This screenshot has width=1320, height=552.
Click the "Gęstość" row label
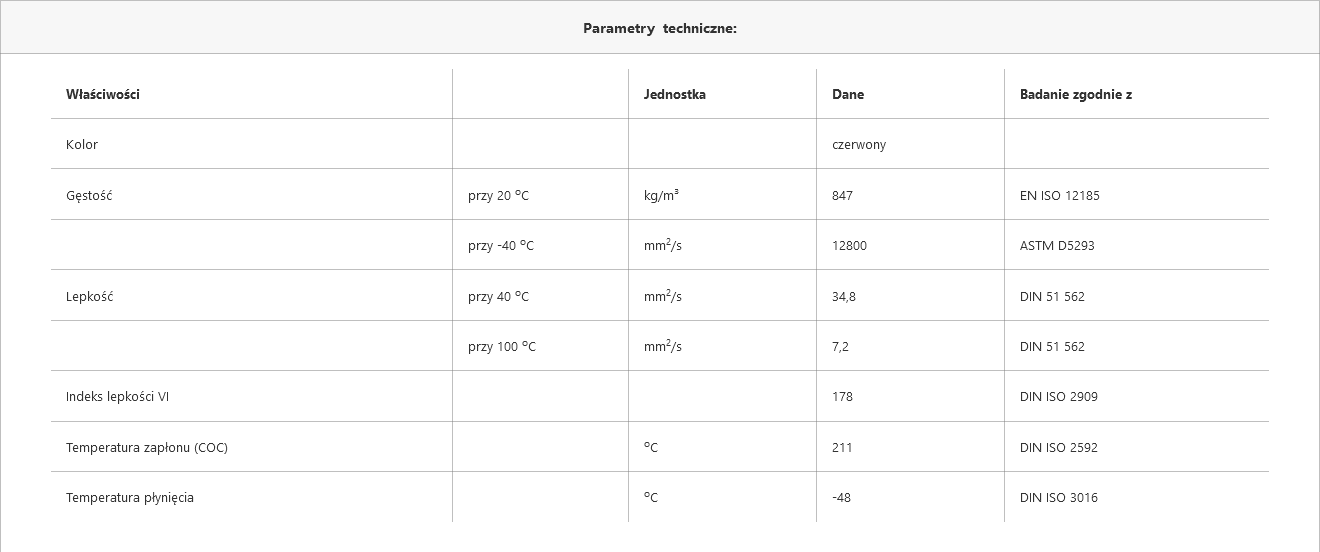(89, 195)
